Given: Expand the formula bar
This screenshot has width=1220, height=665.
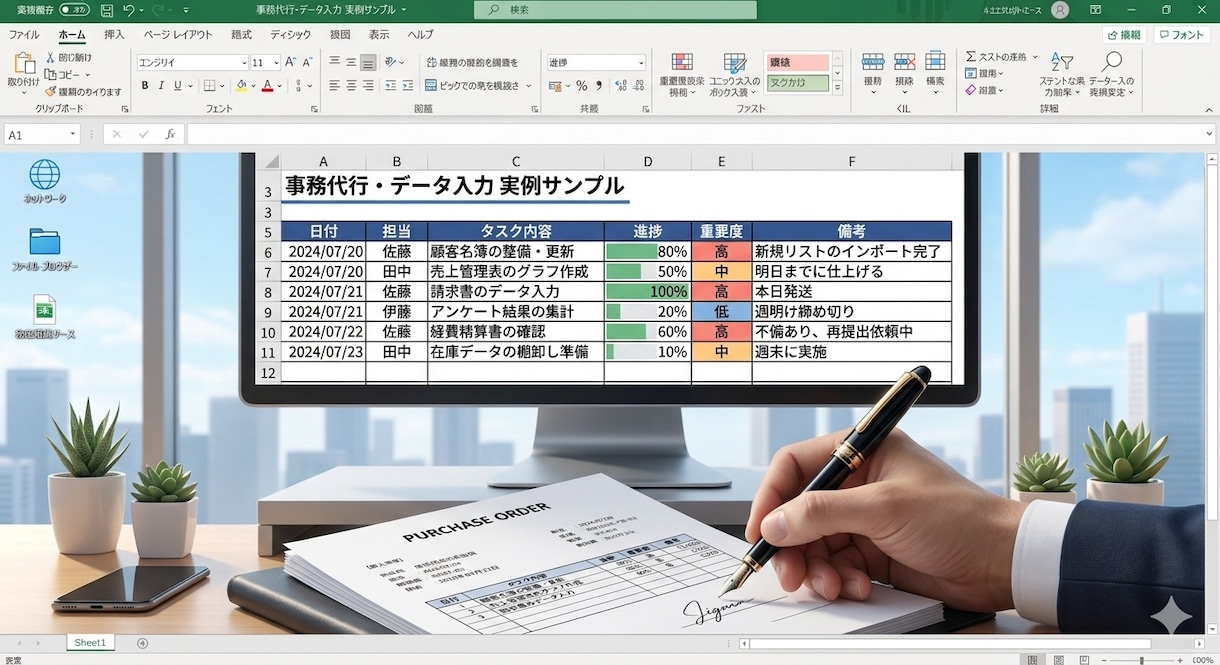Looking at the screenshot, I should [x=1208, y=134].
